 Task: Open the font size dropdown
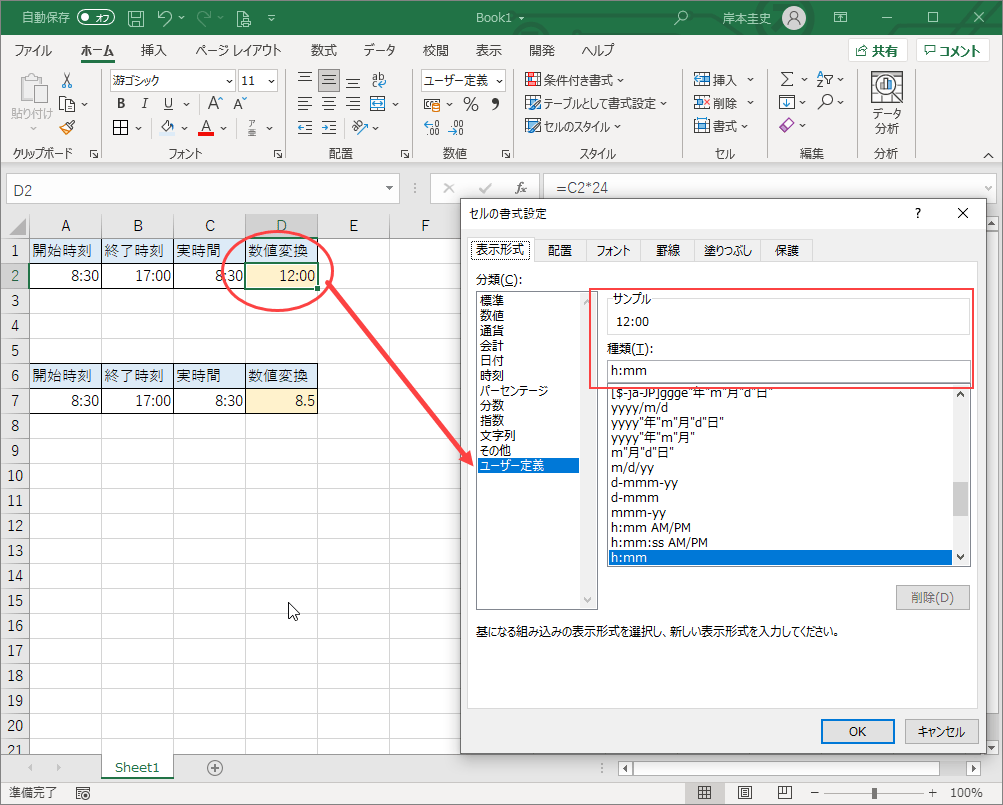tap(271, 81)
